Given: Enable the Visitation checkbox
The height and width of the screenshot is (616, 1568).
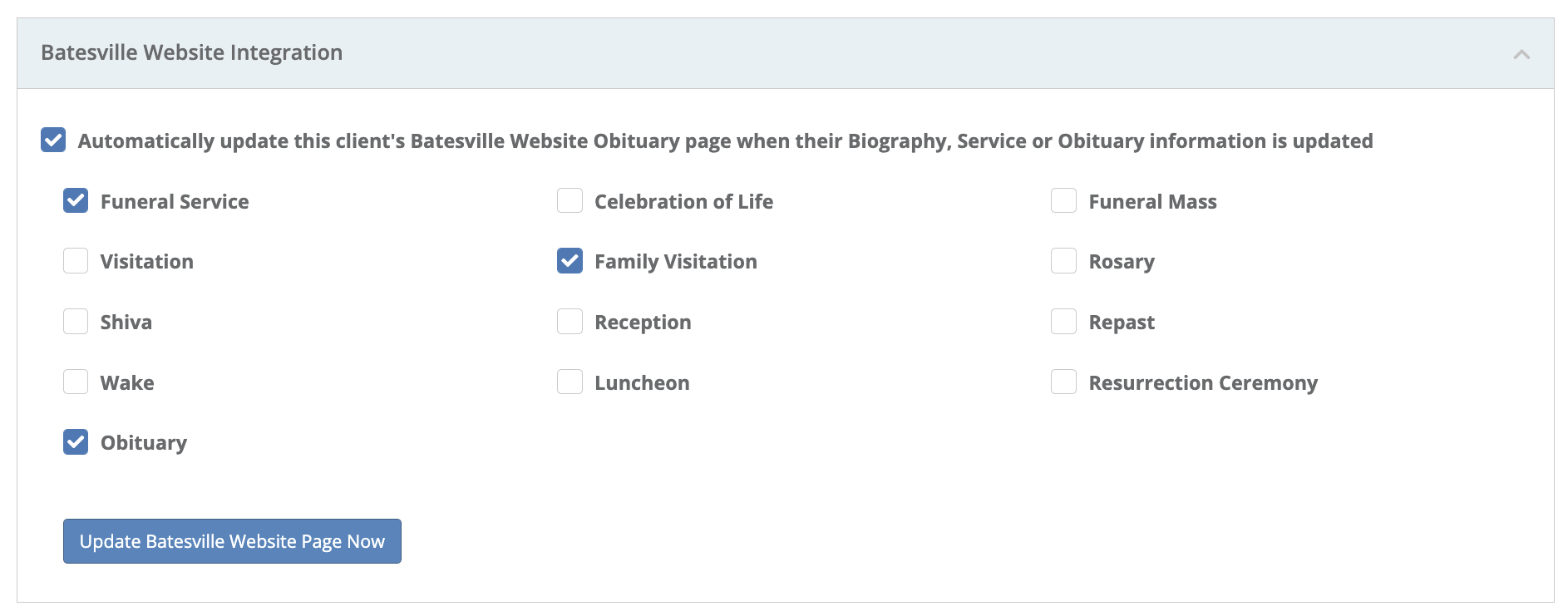Looking at the screenshot, I should (76, 261).
